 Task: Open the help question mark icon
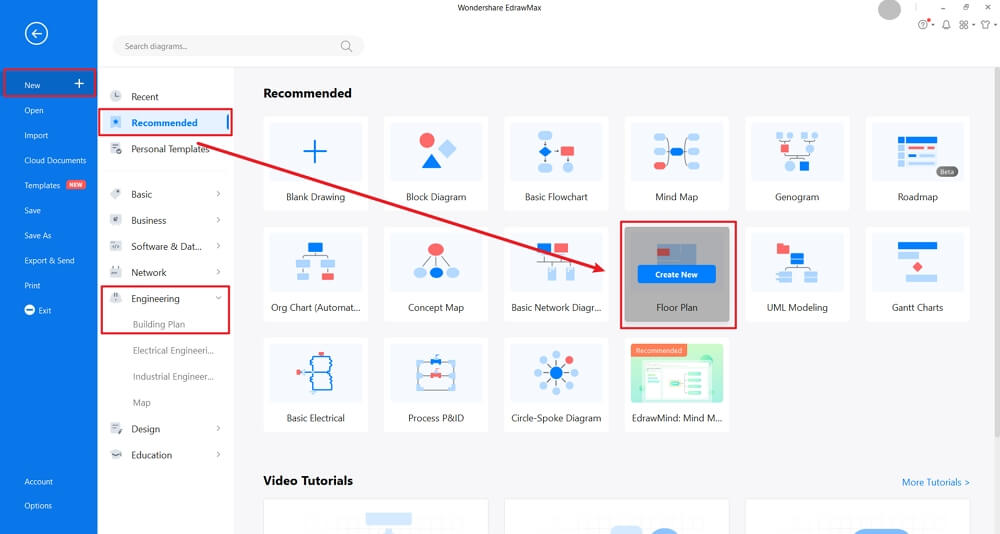pyautogui.click(x=923, y=24)
